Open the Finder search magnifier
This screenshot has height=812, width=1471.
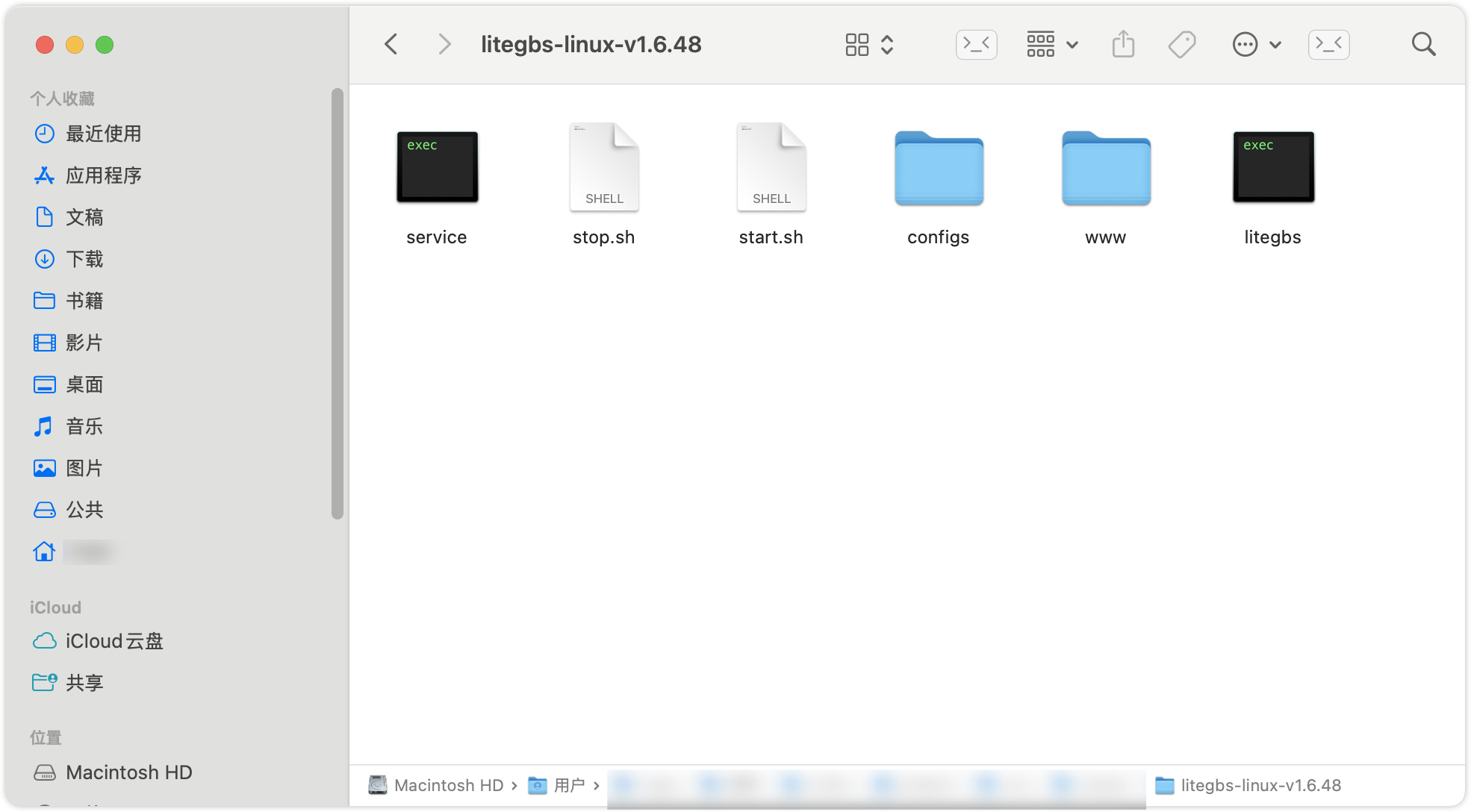pos(1423,45)
